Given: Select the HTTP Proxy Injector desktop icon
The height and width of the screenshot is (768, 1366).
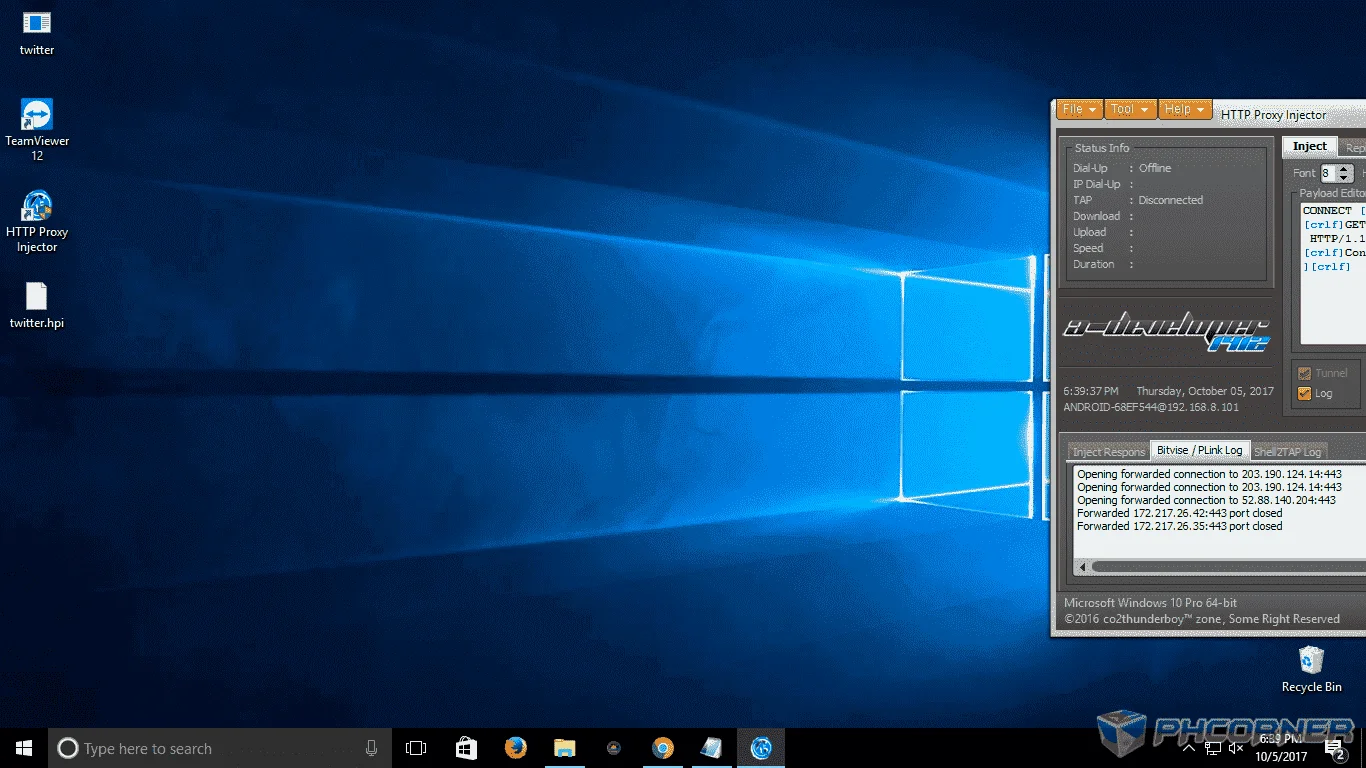Looking at the screenshot, I should pos(37,221).
